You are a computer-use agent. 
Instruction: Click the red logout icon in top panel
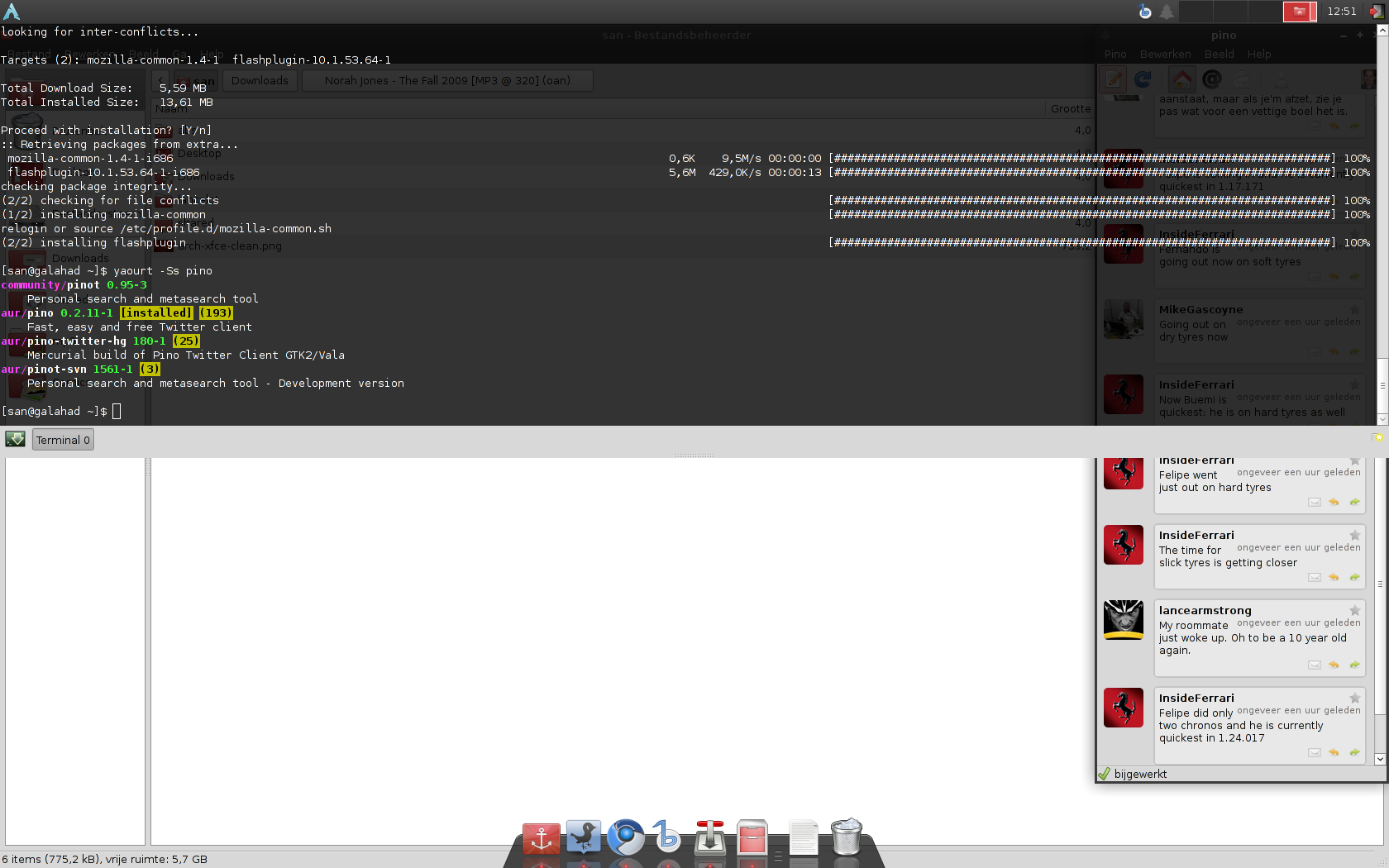point(1376,12)
